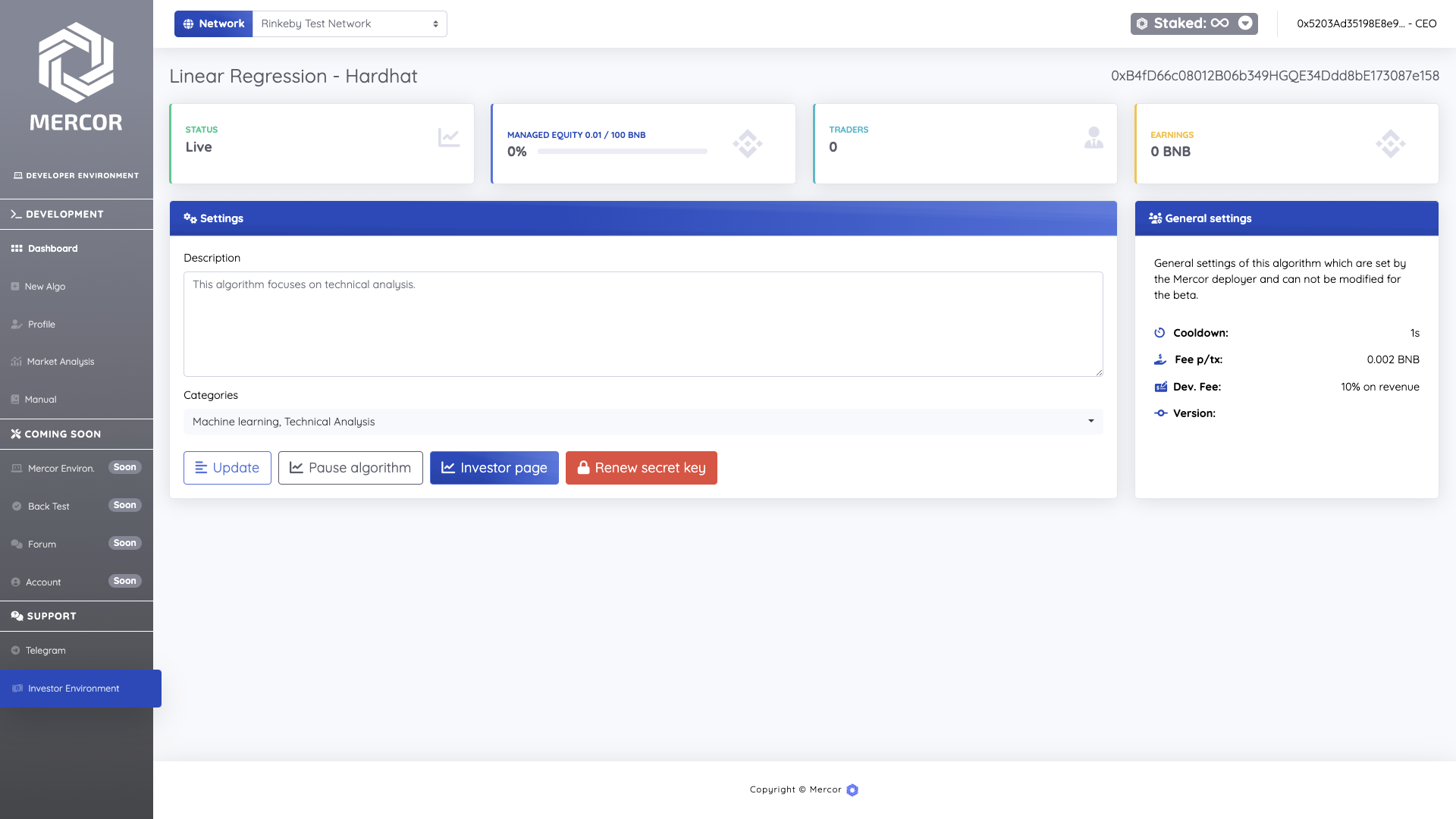Open New Algo in sidebar

coord(45,287)
